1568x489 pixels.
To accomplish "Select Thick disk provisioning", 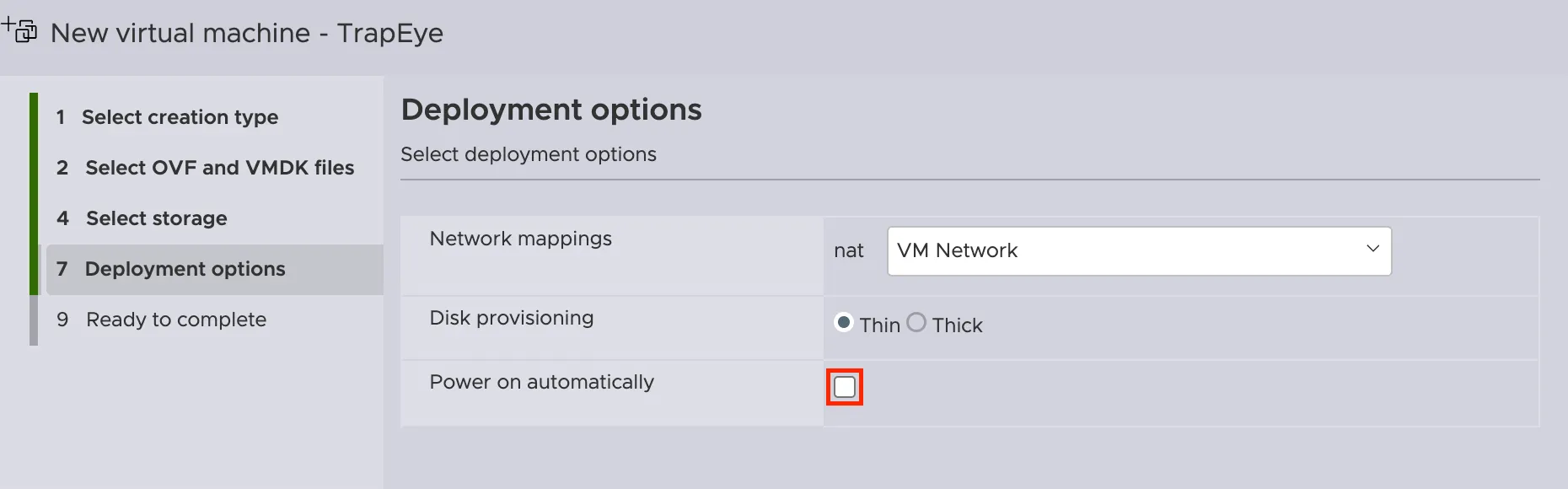I will coord(917,322).
